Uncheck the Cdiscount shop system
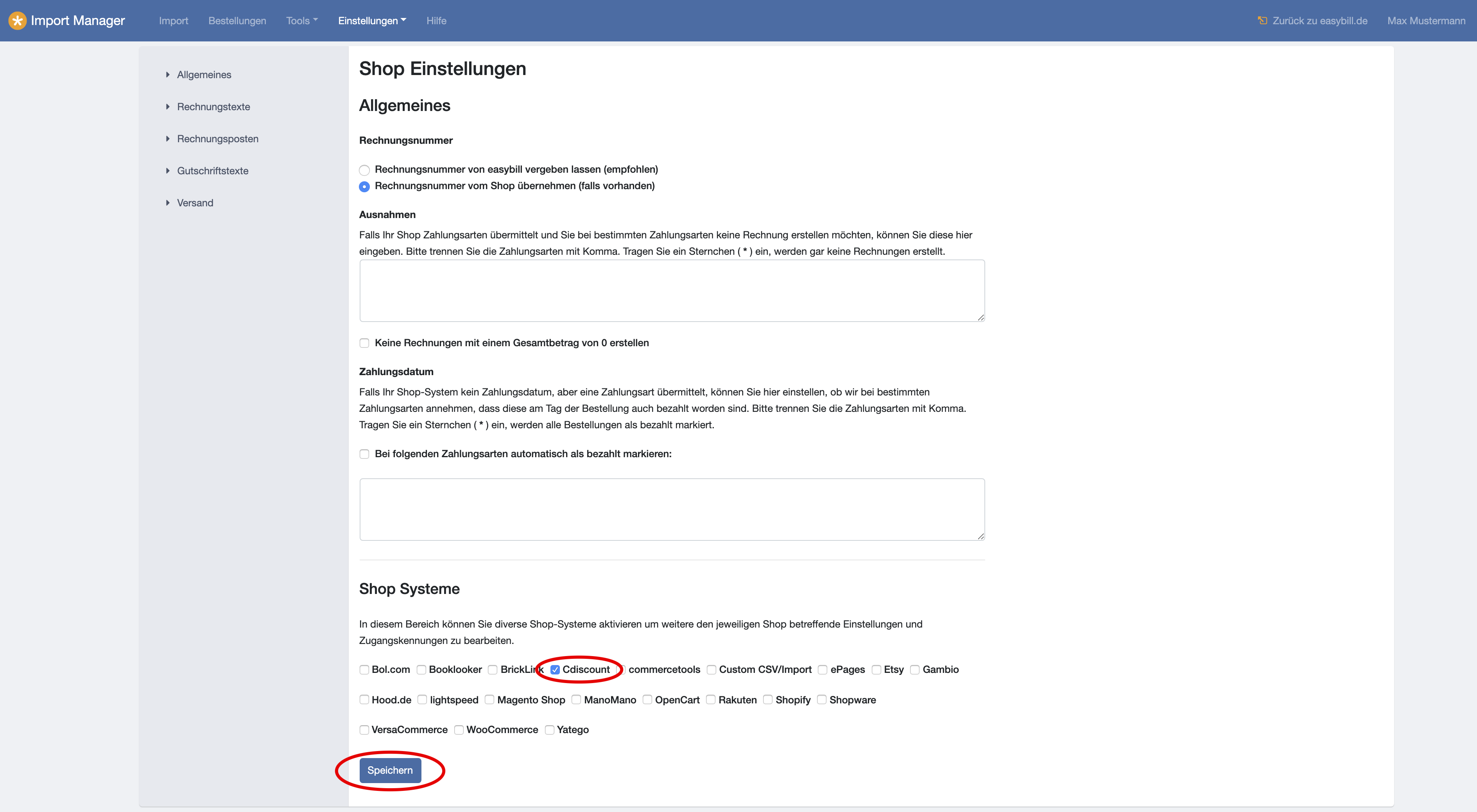 [554, 669]
